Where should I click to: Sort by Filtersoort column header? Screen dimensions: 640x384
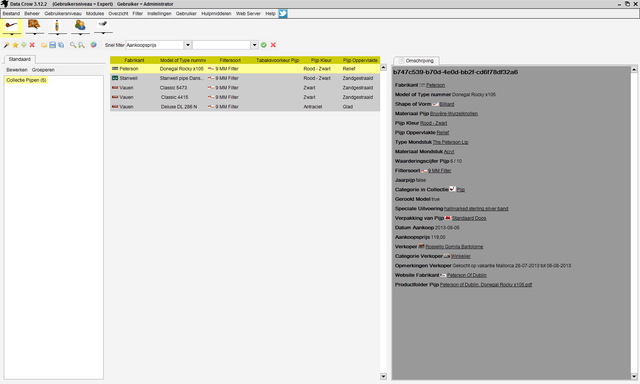point(230,60)
